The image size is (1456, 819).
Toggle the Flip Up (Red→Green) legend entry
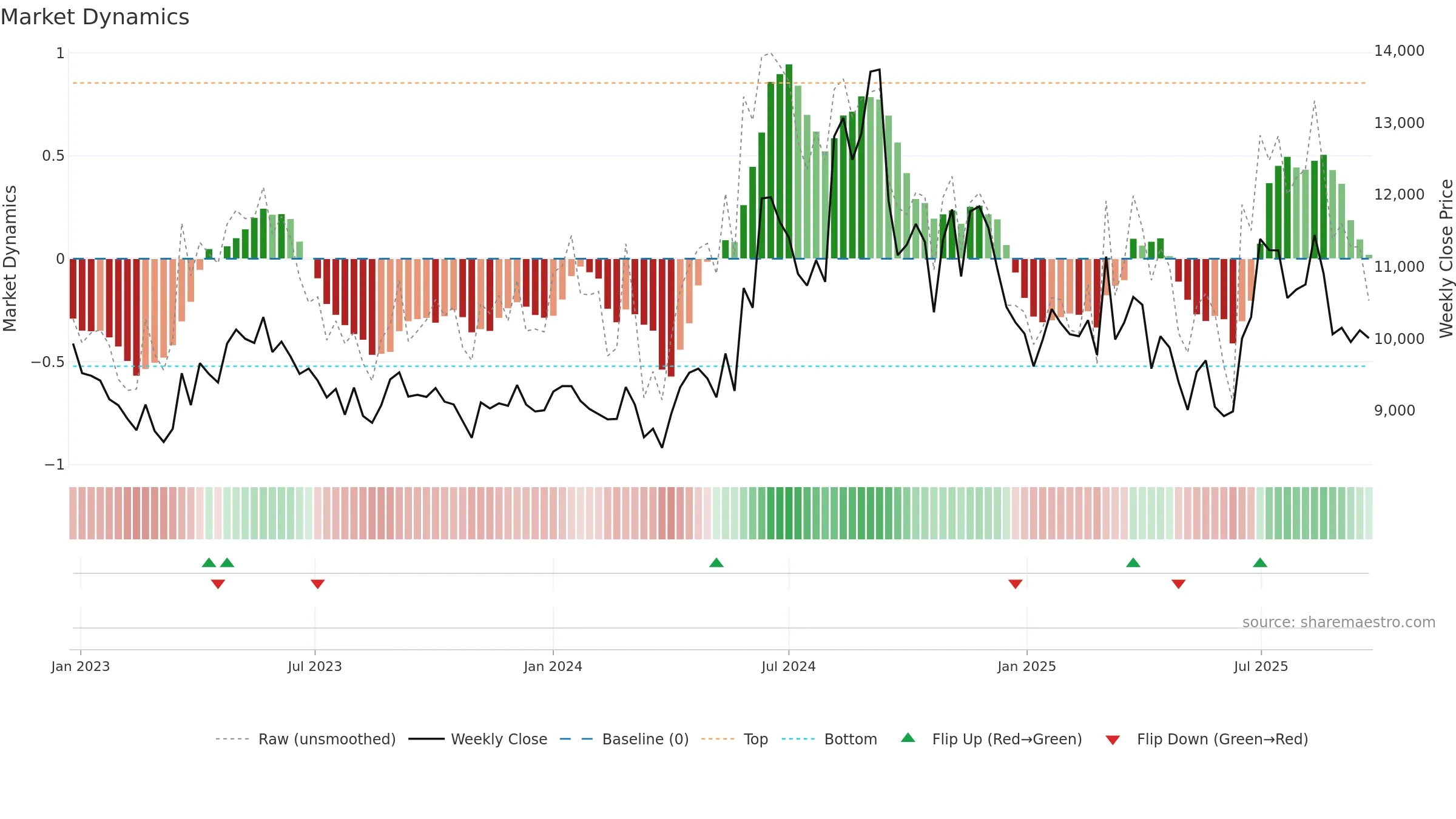pos(991,739)
